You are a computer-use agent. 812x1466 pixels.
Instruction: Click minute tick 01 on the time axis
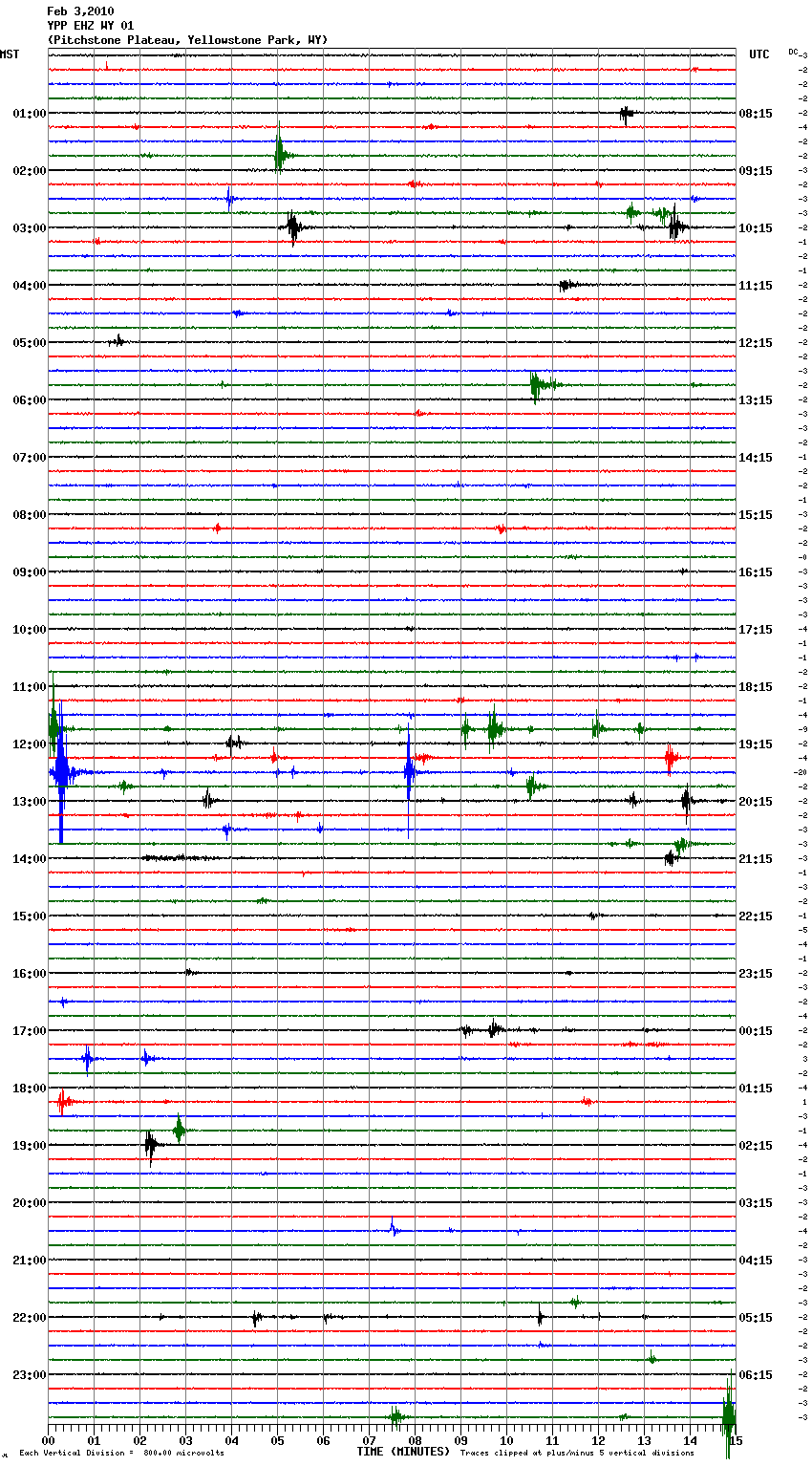95,1440
